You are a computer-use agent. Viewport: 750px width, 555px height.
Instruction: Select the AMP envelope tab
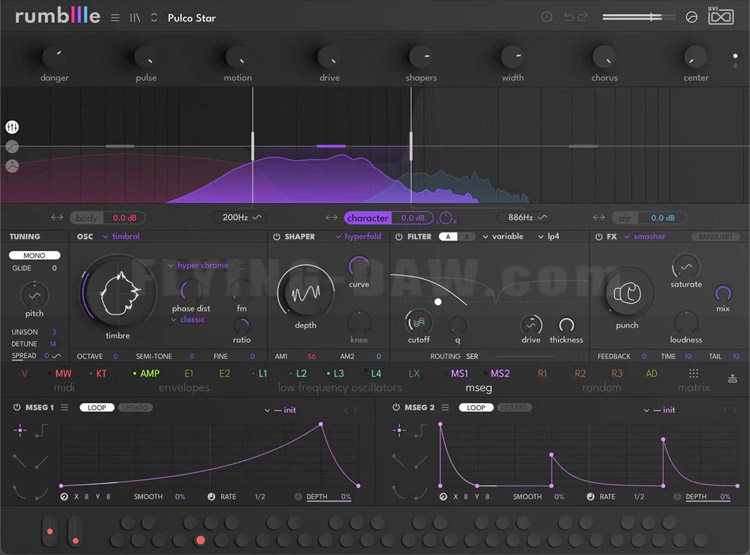150,374
